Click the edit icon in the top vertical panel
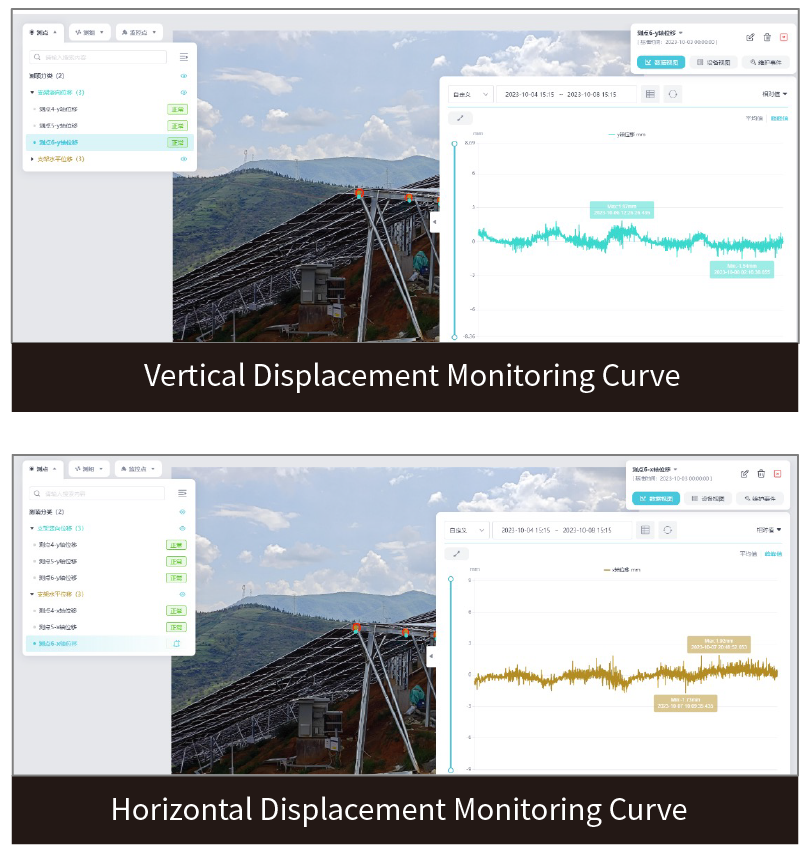Screen dimensions: 810x848 click(x=750, y=37)
